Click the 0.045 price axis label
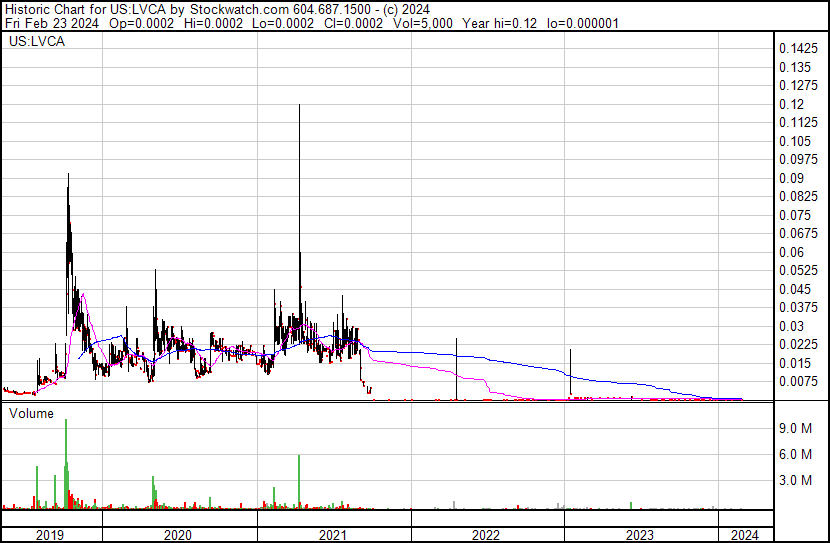The image size is (830, 543). pos(795,289)
